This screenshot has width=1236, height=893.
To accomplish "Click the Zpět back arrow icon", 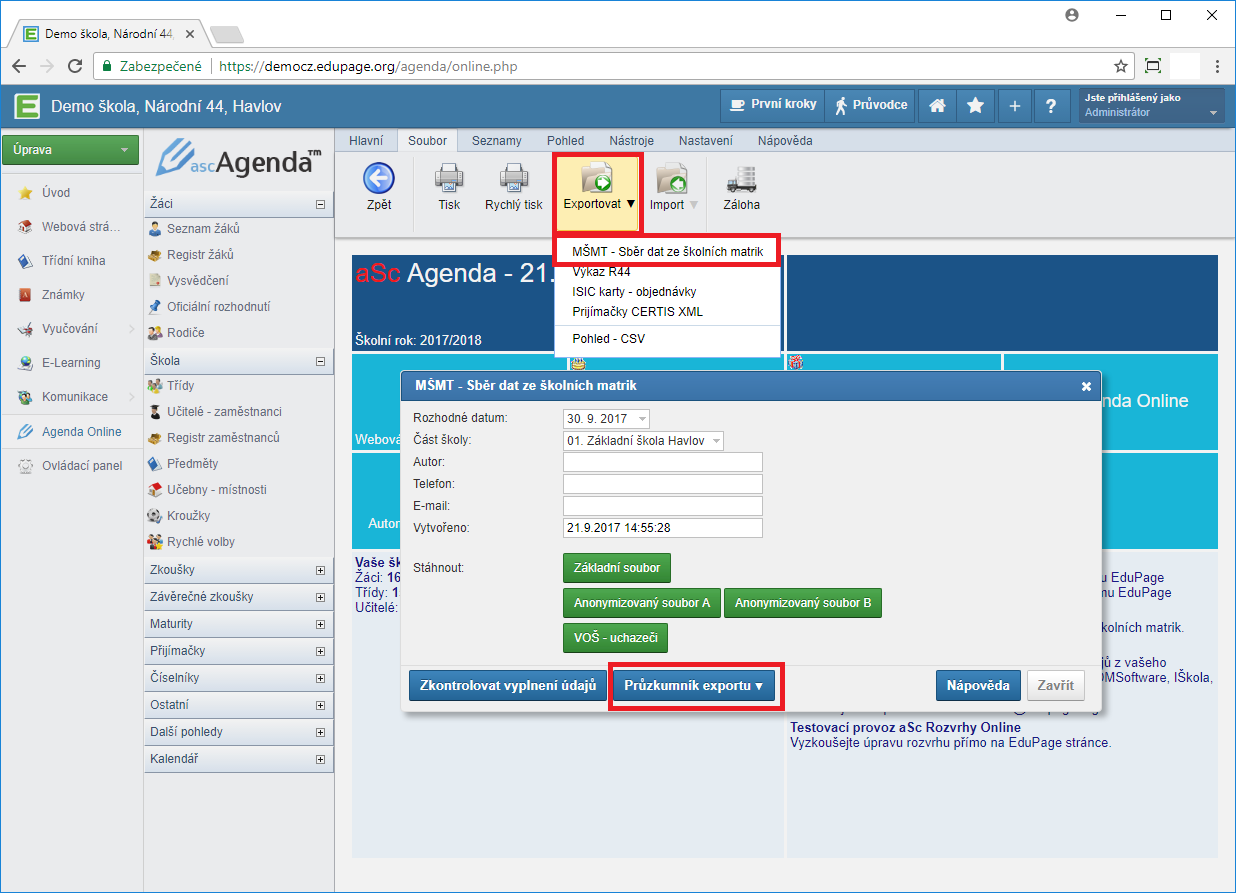I will click(378, 178).
